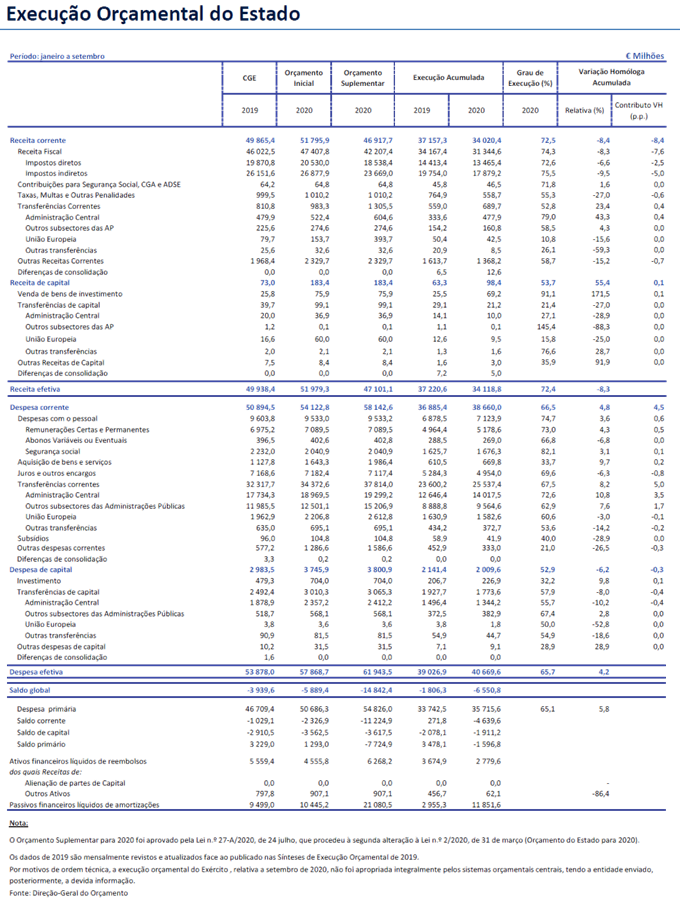Click 'Remunerações Certas e Permanentes' label
This screenshot has height=902, width=680.
pos(87,430)
